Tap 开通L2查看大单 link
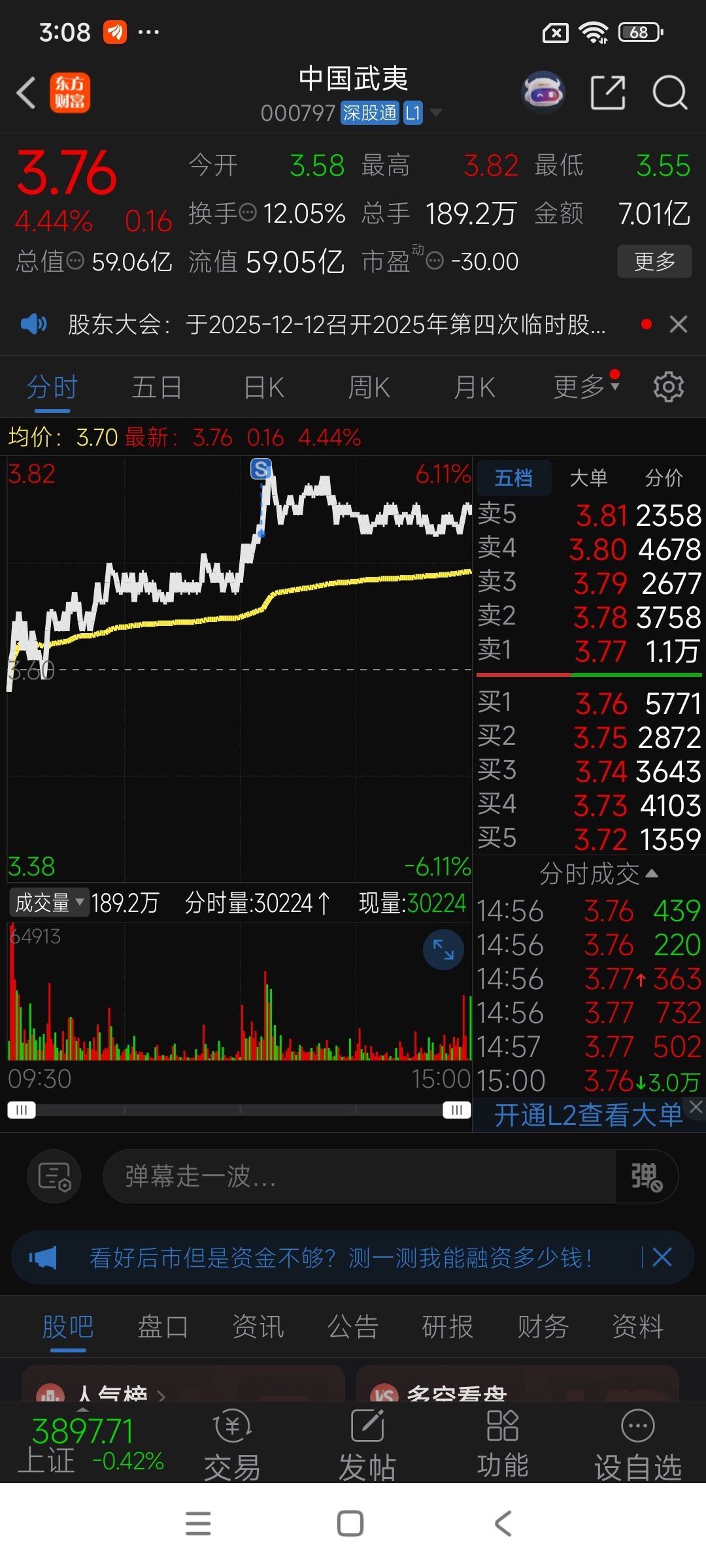 [x=588, y=1115]
